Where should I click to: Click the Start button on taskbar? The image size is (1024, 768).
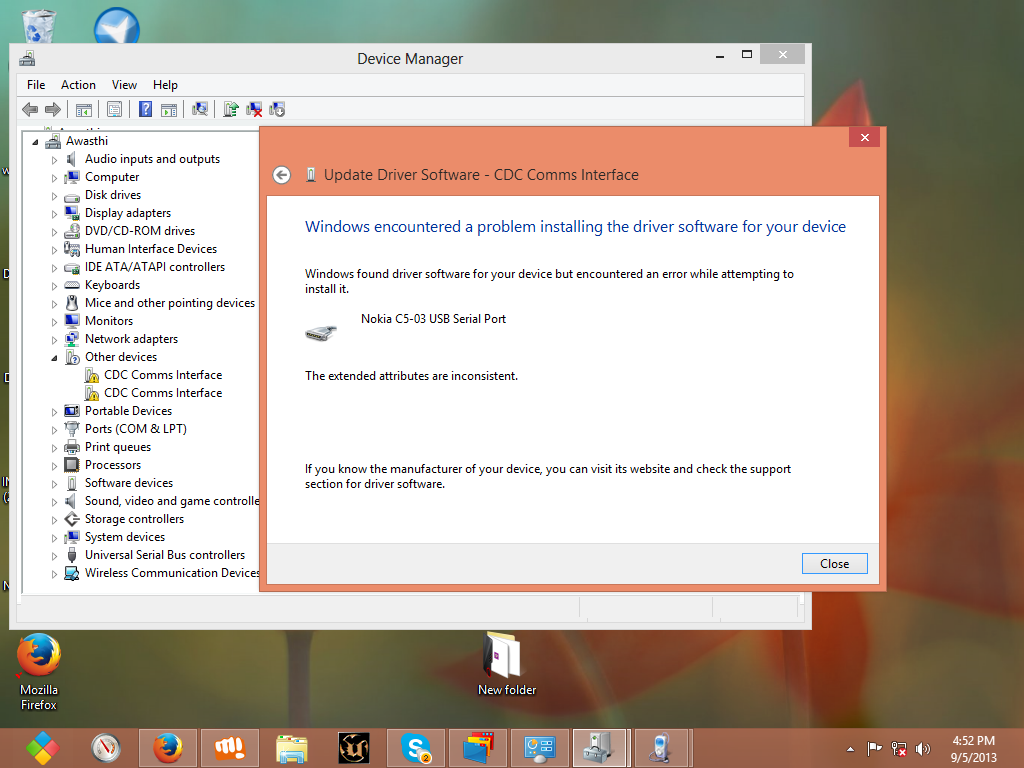click(x=42, y=748)
